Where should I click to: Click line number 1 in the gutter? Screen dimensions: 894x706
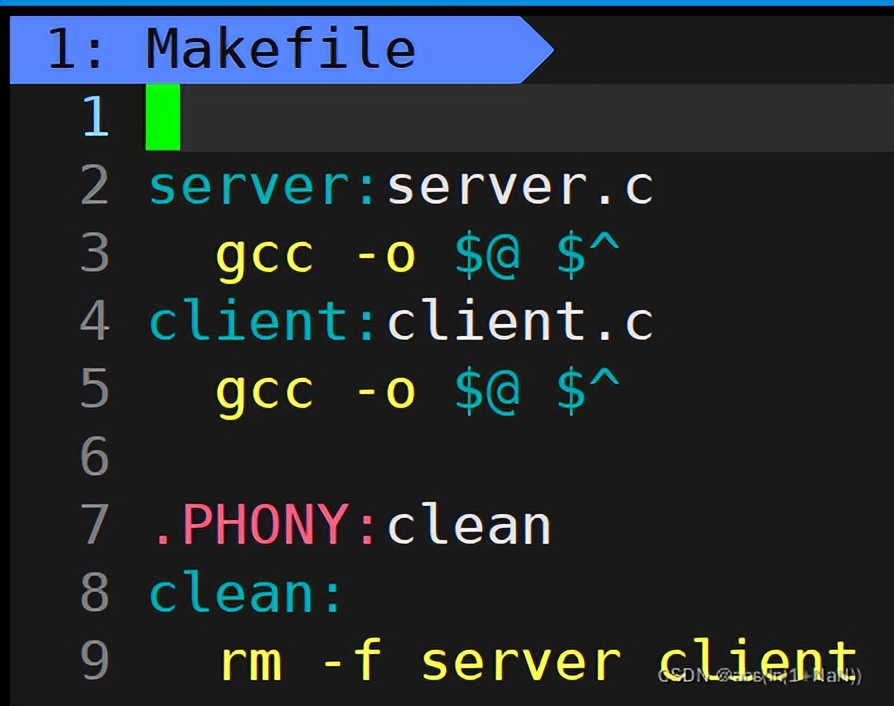click(x=97, y=117)
